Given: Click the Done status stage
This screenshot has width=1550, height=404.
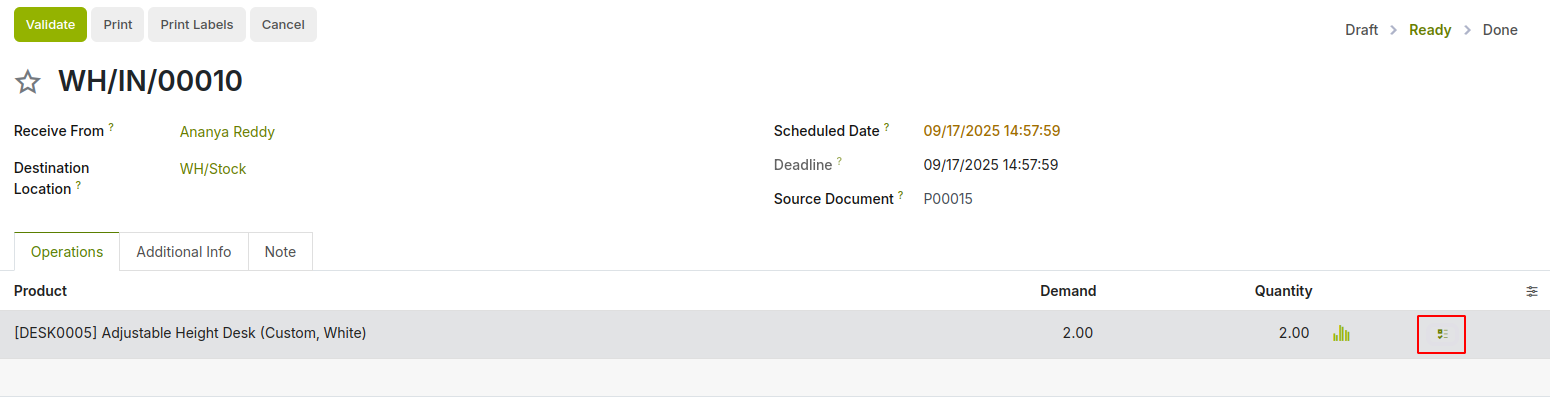Looking at the screenshot, I should (x=1499, y=30).
